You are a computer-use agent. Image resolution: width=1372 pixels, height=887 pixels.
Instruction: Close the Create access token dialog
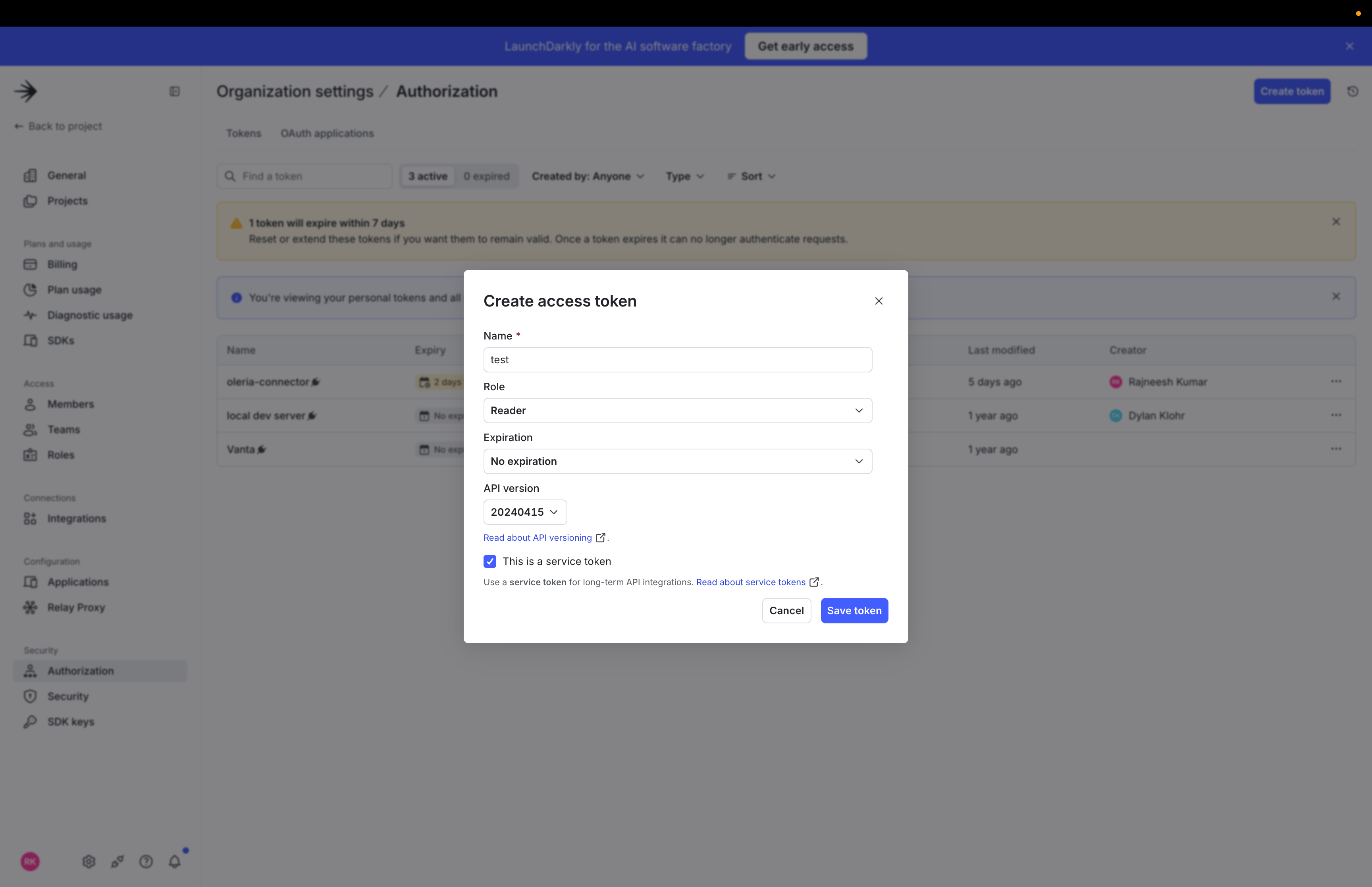(x=879, y=301)
